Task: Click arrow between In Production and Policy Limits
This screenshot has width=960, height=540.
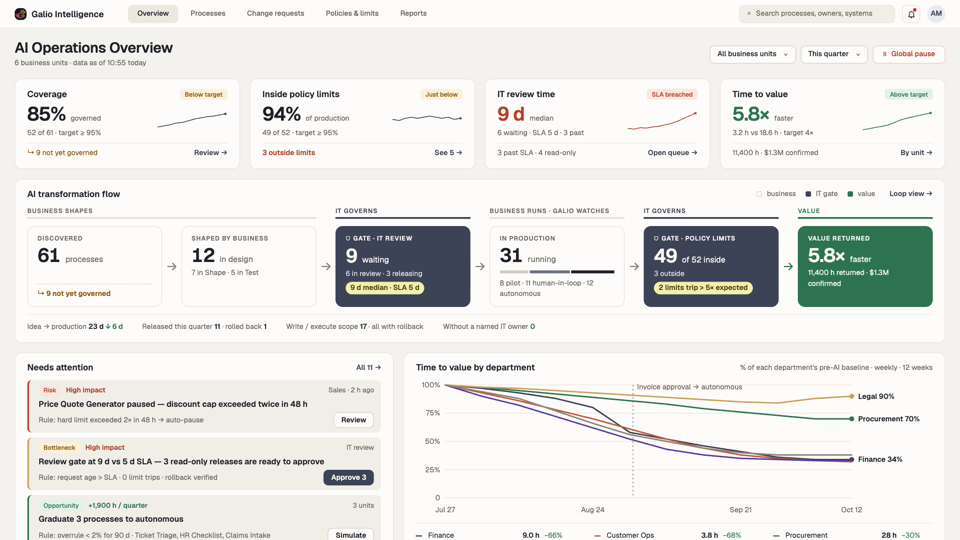Action: (x=634, y=266)
